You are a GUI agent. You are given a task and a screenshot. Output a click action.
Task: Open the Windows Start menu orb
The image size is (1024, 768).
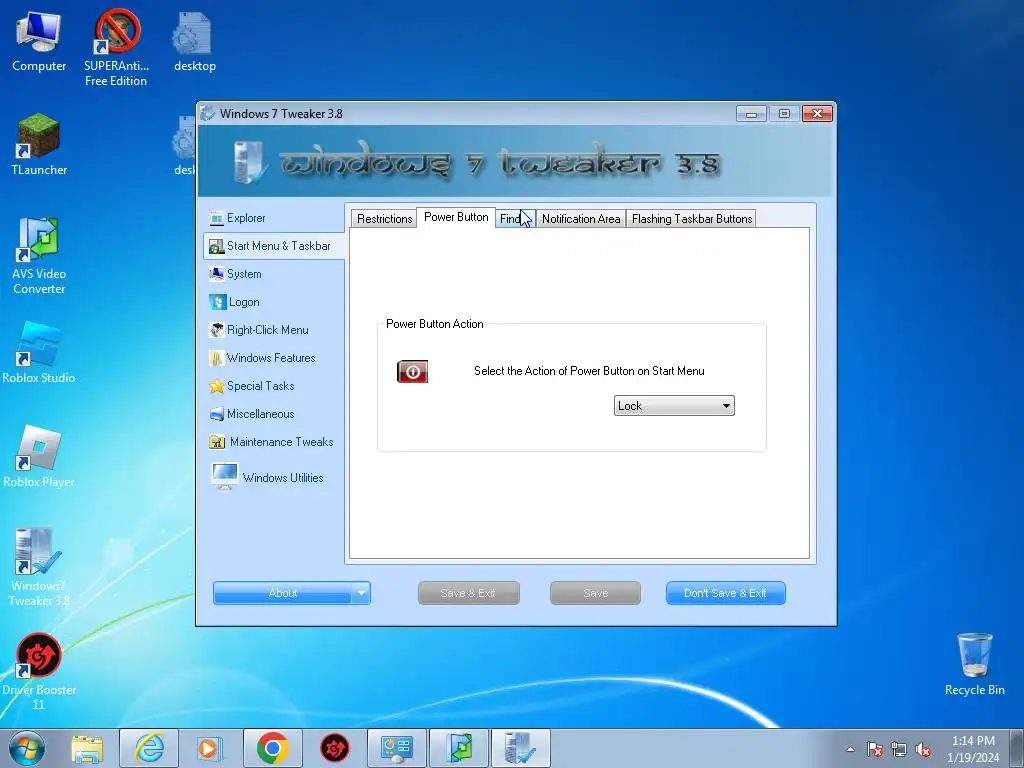(x=27, y=748)
